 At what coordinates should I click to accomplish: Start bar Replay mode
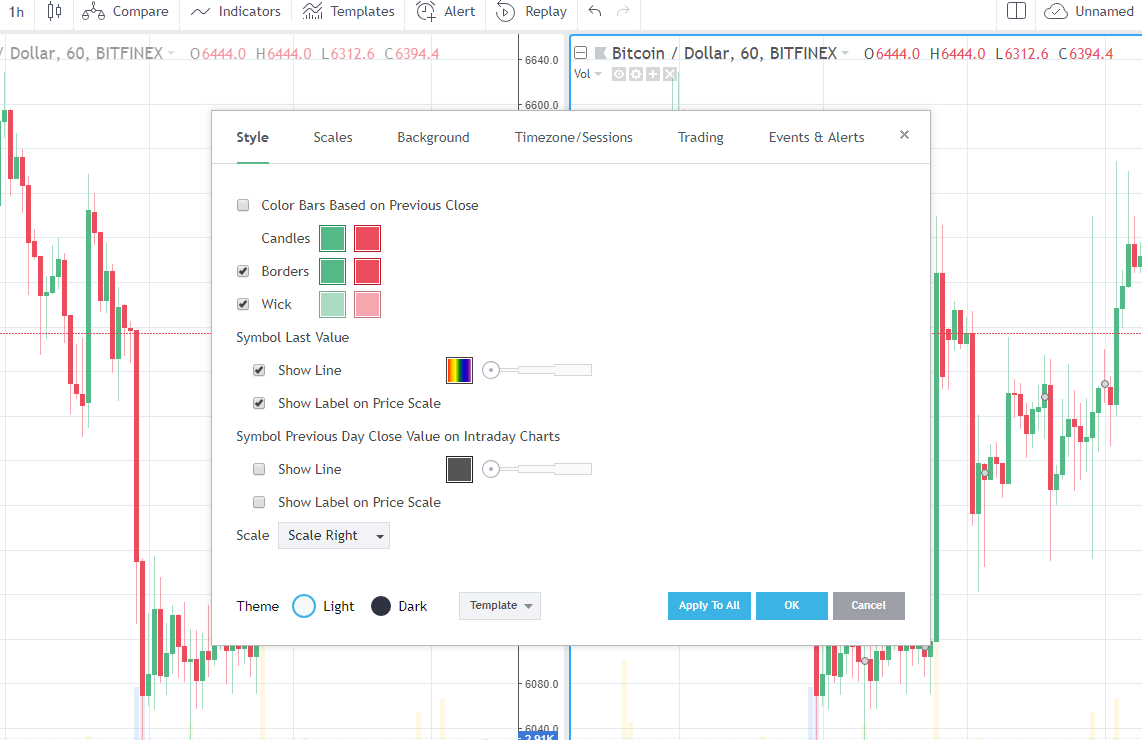pyautogui.click(x=531, y=12)
